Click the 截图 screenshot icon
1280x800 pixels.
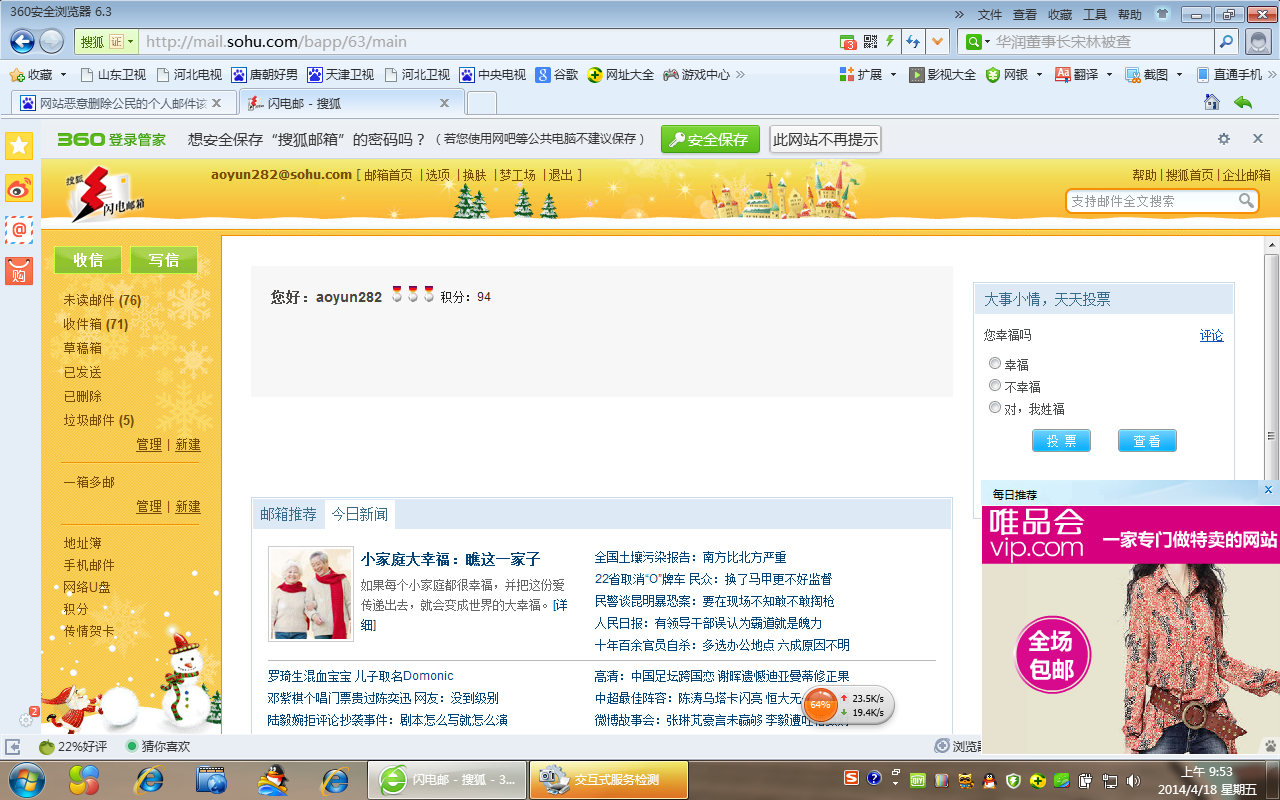pyautogui.click(x=1133, y=75)
